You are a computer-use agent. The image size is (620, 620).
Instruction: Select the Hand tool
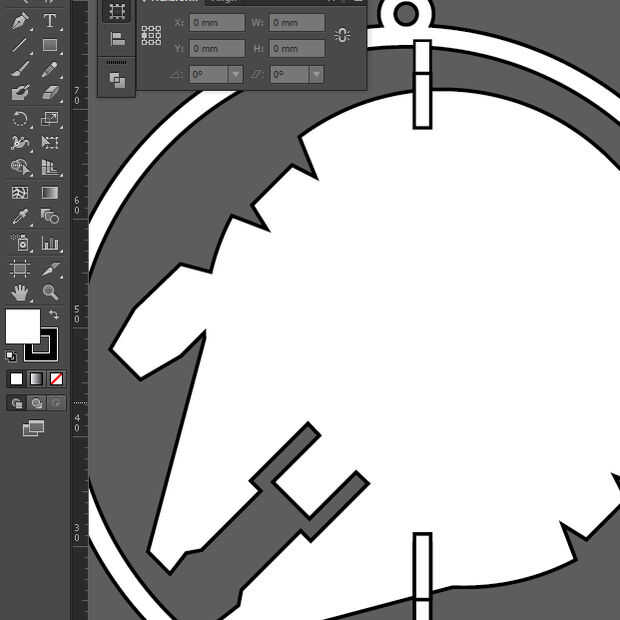(20, 293)
